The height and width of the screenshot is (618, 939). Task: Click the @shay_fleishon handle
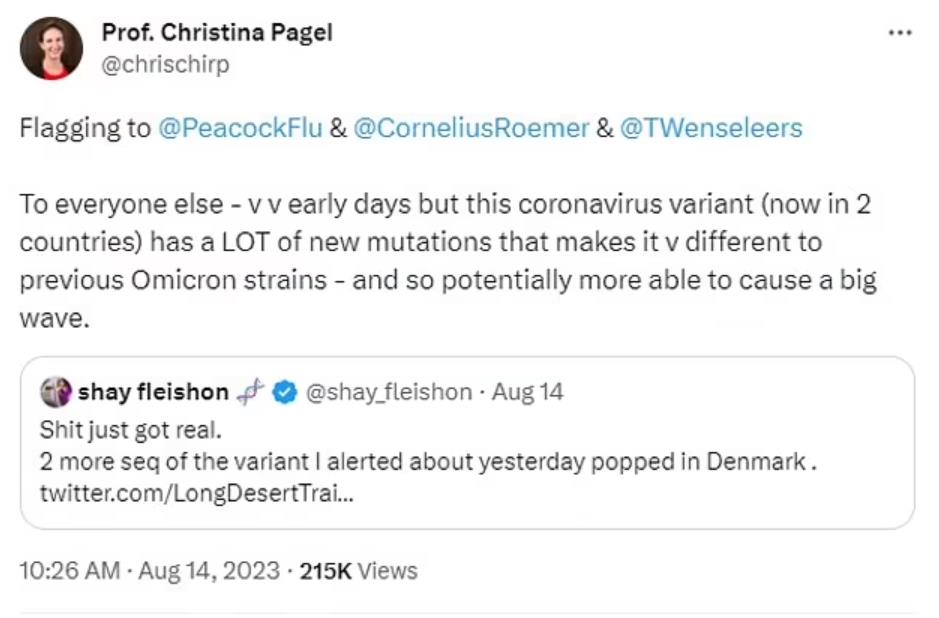(x=387, y=392)
